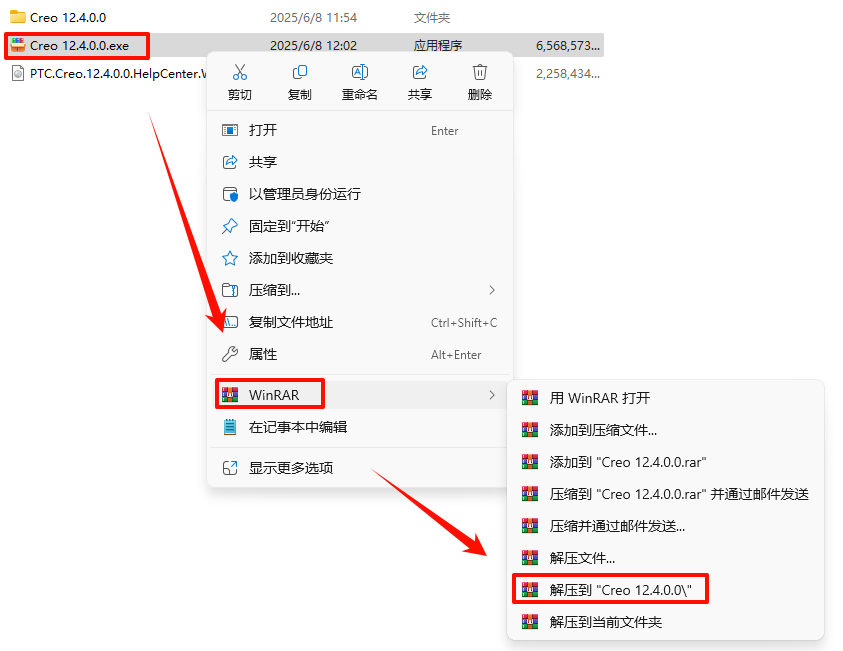Click the Cut scissors icon
The height and width of the screenshot is (651, 843).
(240, 72)
